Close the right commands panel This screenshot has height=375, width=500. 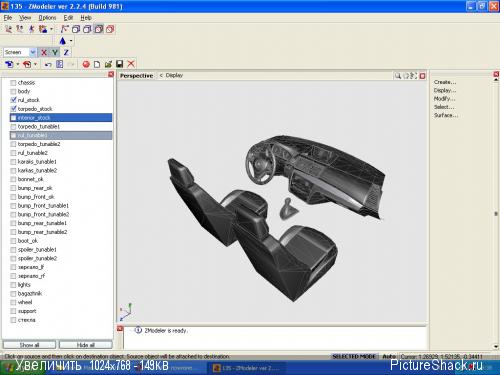(496, 74)
